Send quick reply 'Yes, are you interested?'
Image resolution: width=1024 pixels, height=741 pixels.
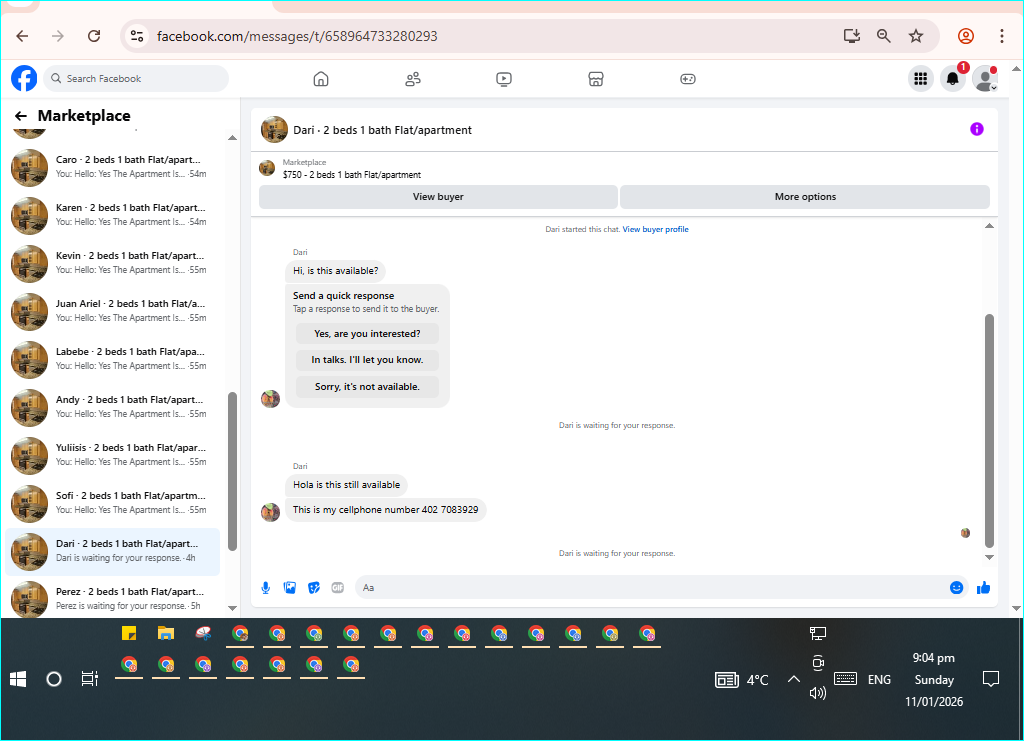(367, 334)
